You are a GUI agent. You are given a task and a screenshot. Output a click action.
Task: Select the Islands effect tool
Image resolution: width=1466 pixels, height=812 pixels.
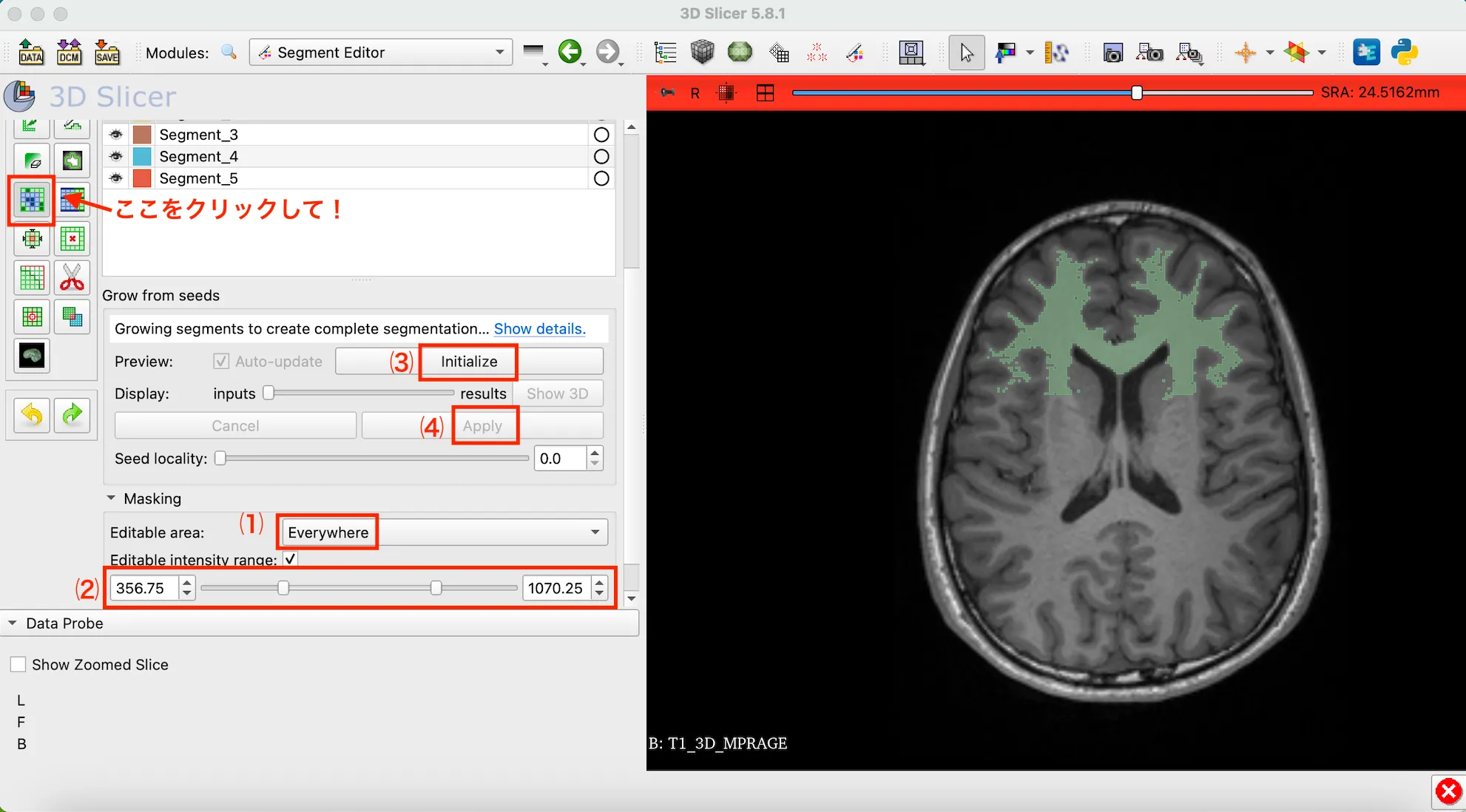(31, 317)
